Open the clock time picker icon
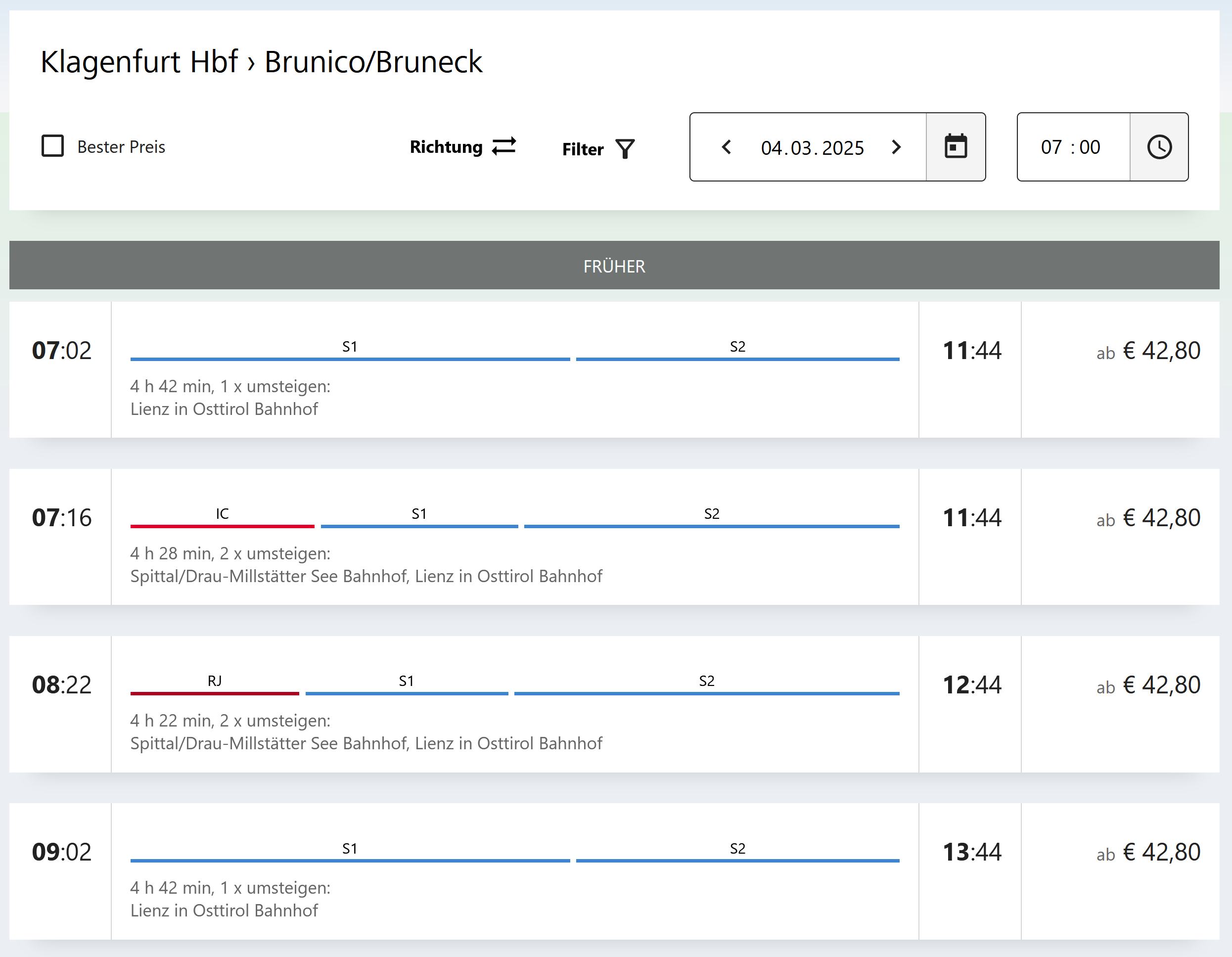 [1159, 146]
